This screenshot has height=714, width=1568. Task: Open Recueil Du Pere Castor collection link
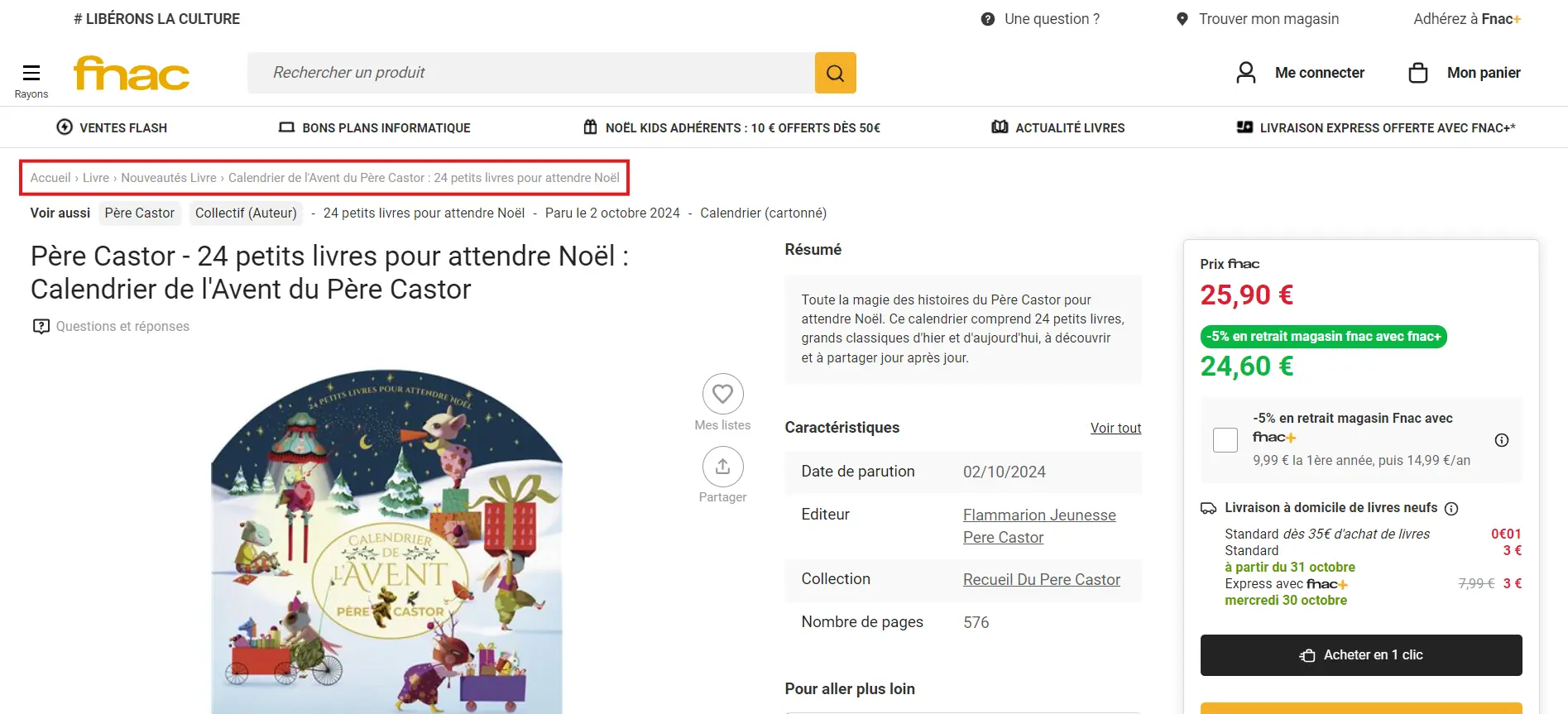[x=1042, y=579]
